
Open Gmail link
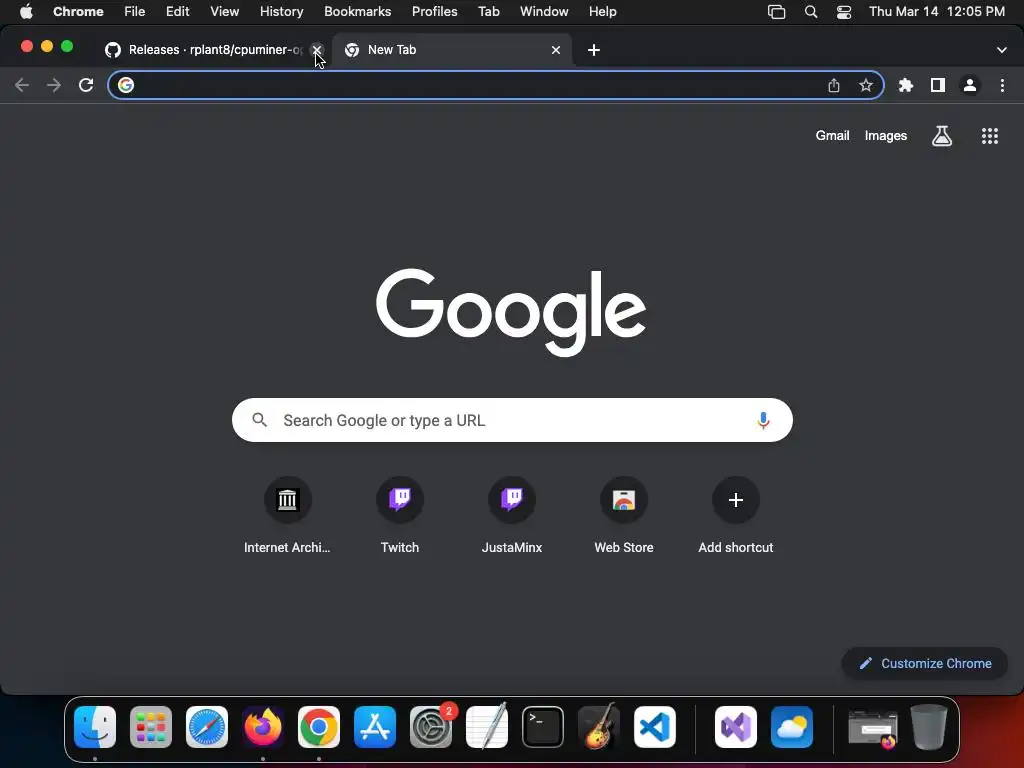pyautogui.click(x=832, y=136)
